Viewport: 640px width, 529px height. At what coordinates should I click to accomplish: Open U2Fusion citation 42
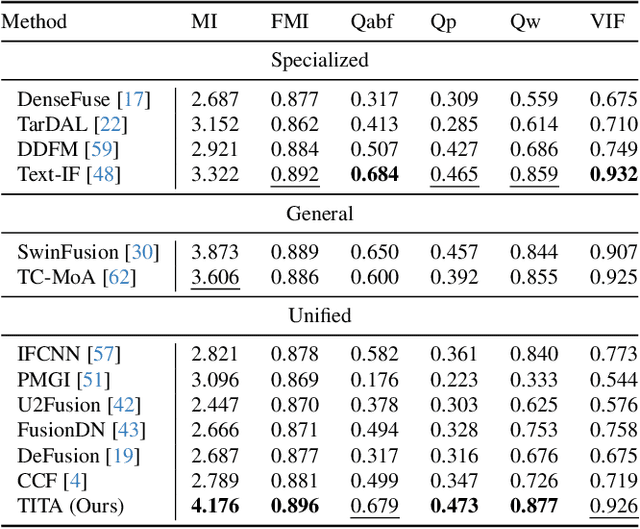tap(124, 405)
